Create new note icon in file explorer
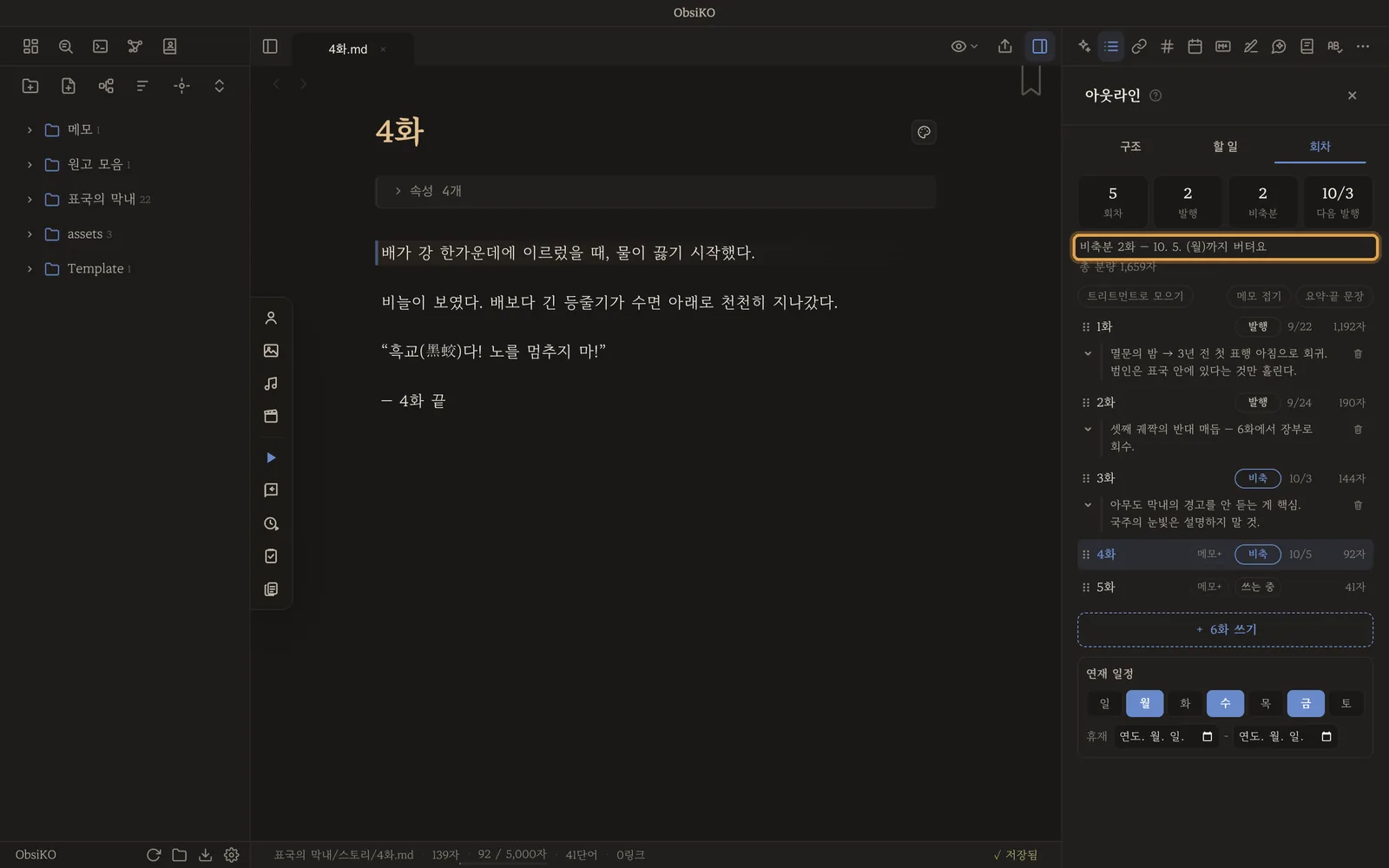The image size is (1389, 868). click(69, 85)
